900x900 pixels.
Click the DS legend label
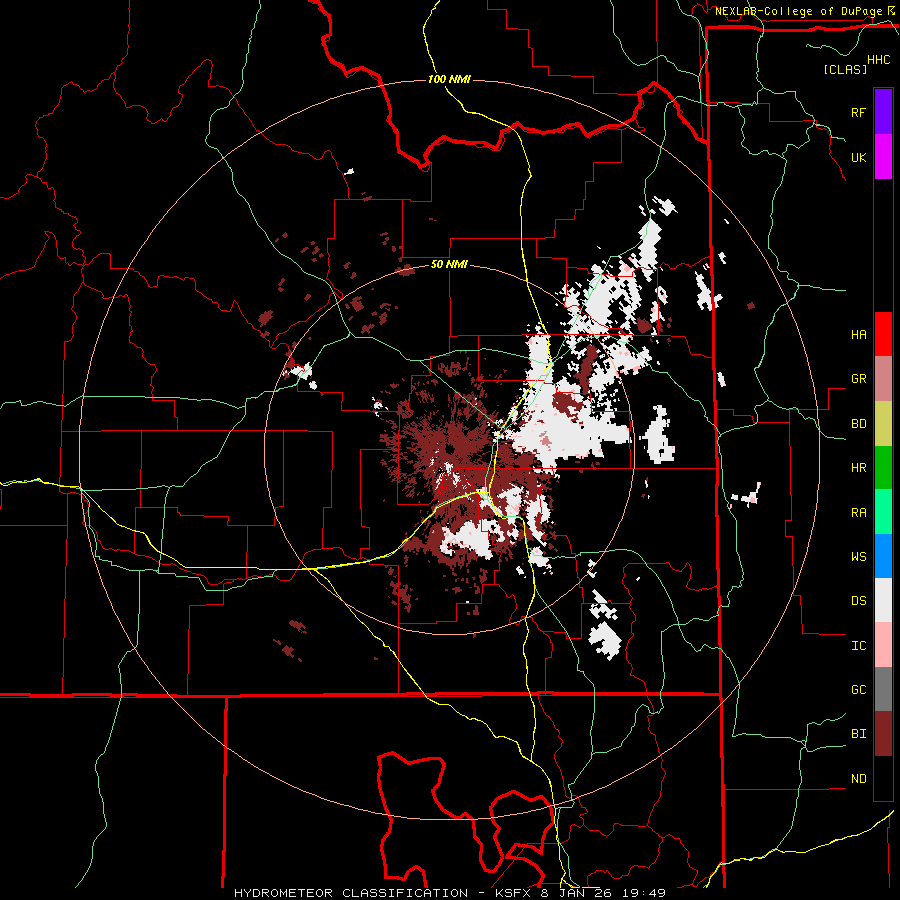tap(858, 600)
